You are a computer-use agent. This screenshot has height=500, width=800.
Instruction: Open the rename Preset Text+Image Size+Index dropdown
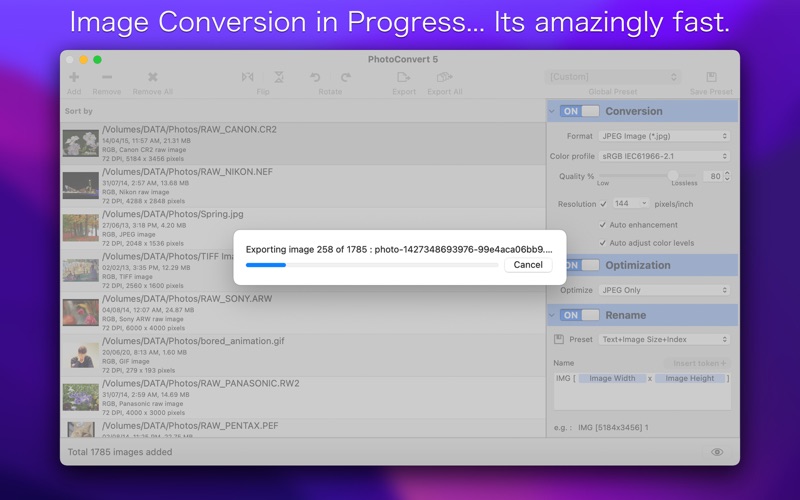pos(664,339)
